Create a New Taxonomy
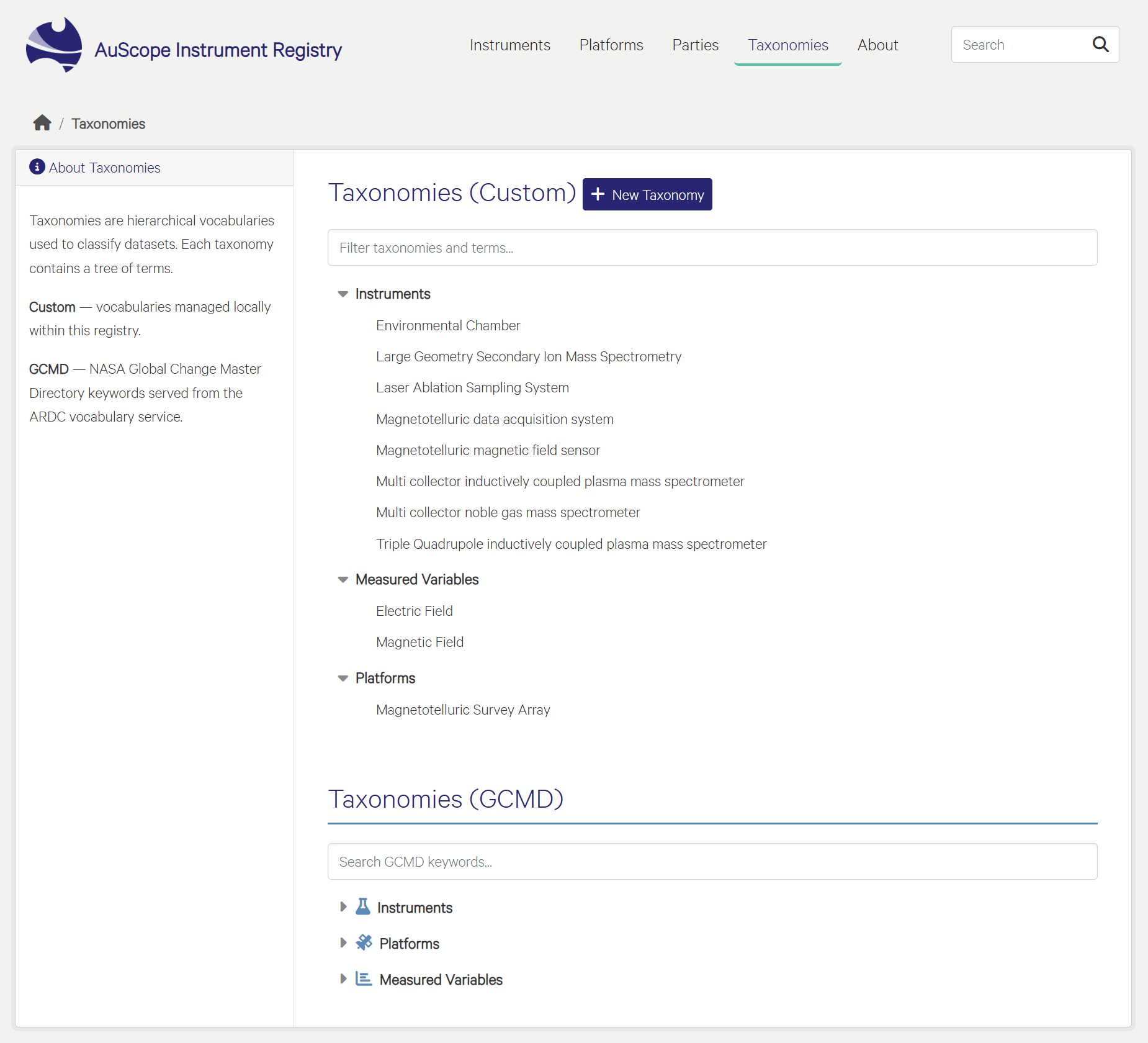Screen dimensions: 1148x1043 [647, 195]
